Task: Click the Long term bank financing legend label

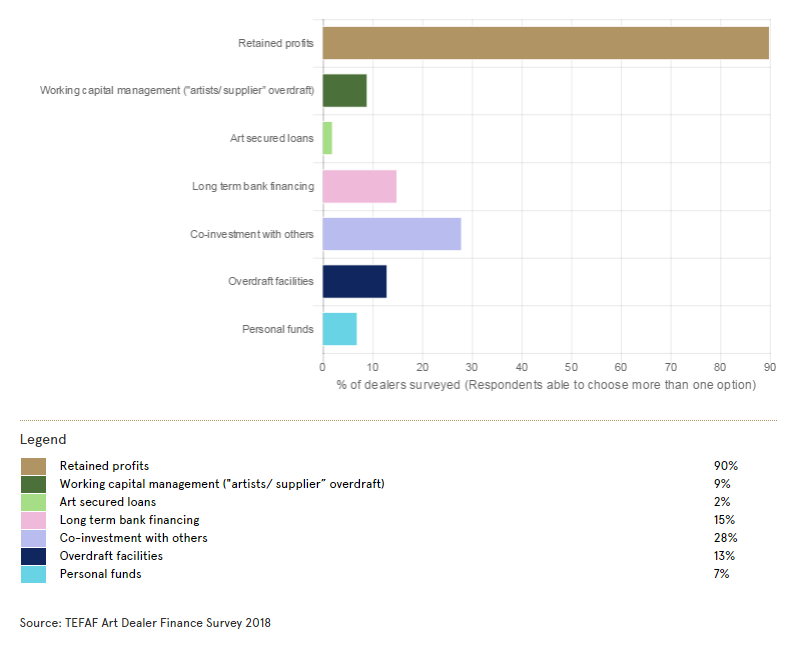Action: click(x=129, y=520)
